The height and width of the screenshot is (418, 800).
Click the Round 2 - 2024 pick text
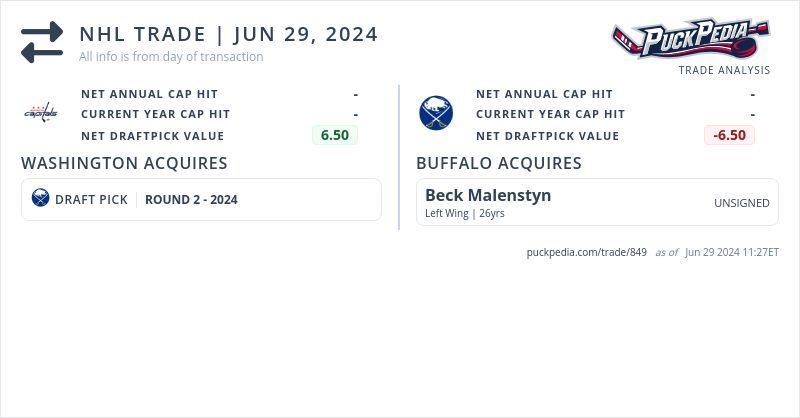pyautogui.click(x=191, y=199)
